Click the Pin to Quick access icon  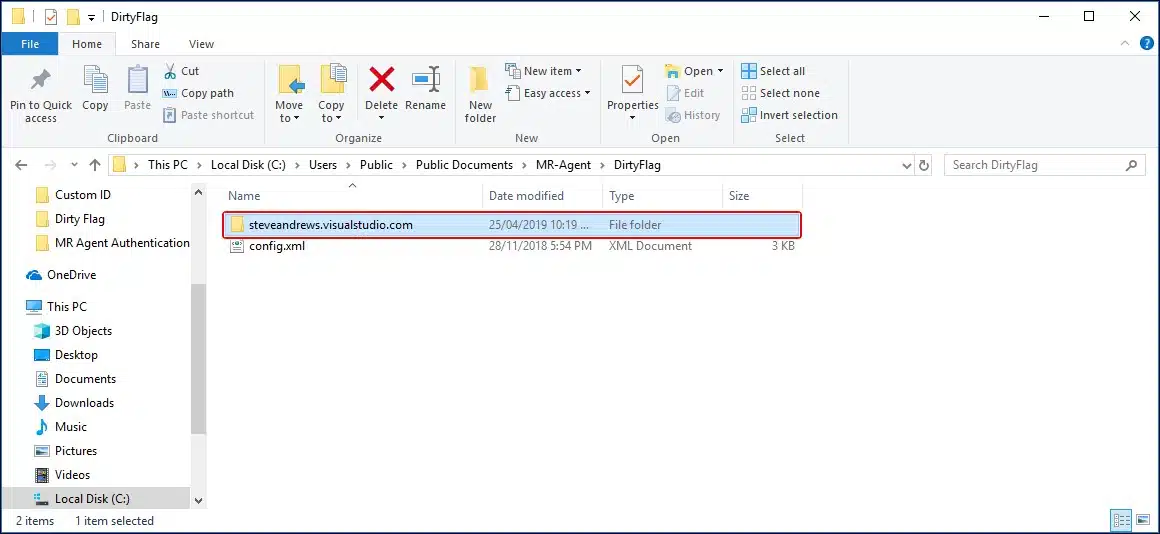(40, 80)
